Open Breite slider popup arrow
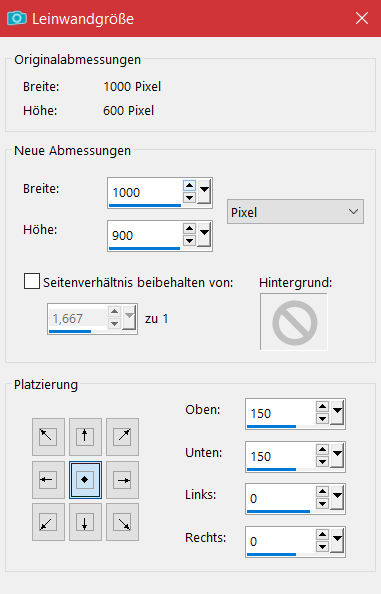Screen dimensions: 381x594 pos(205,192)
